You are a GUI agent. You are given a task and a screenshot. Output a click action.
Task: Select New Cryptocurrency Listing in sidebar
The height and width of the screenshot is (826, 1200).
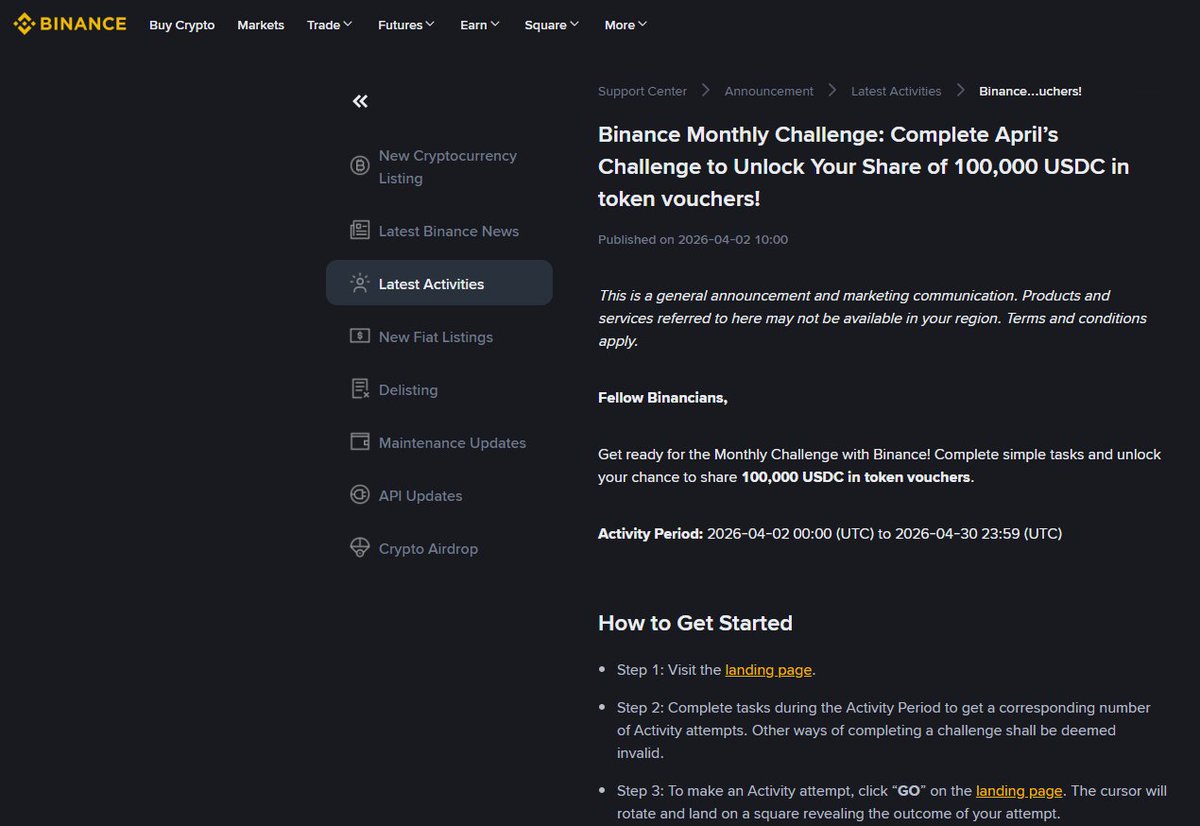[439, 167]
